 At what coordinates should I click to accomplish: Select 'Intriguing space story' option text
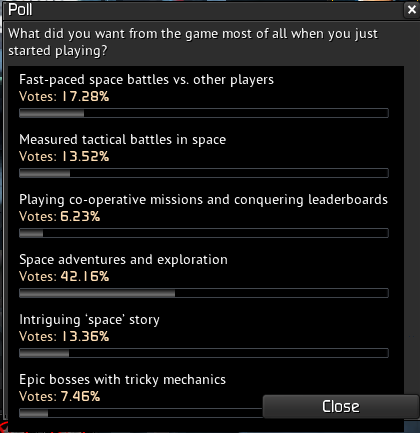89,320
